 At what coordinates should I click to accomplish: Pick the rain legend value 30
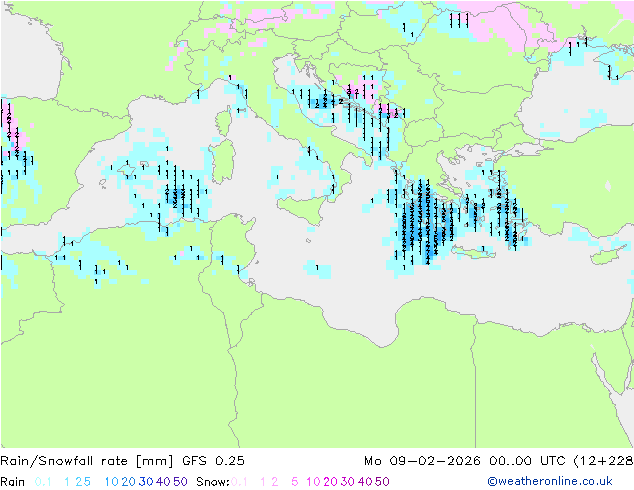pyautogui.click(x=146, y=482)
